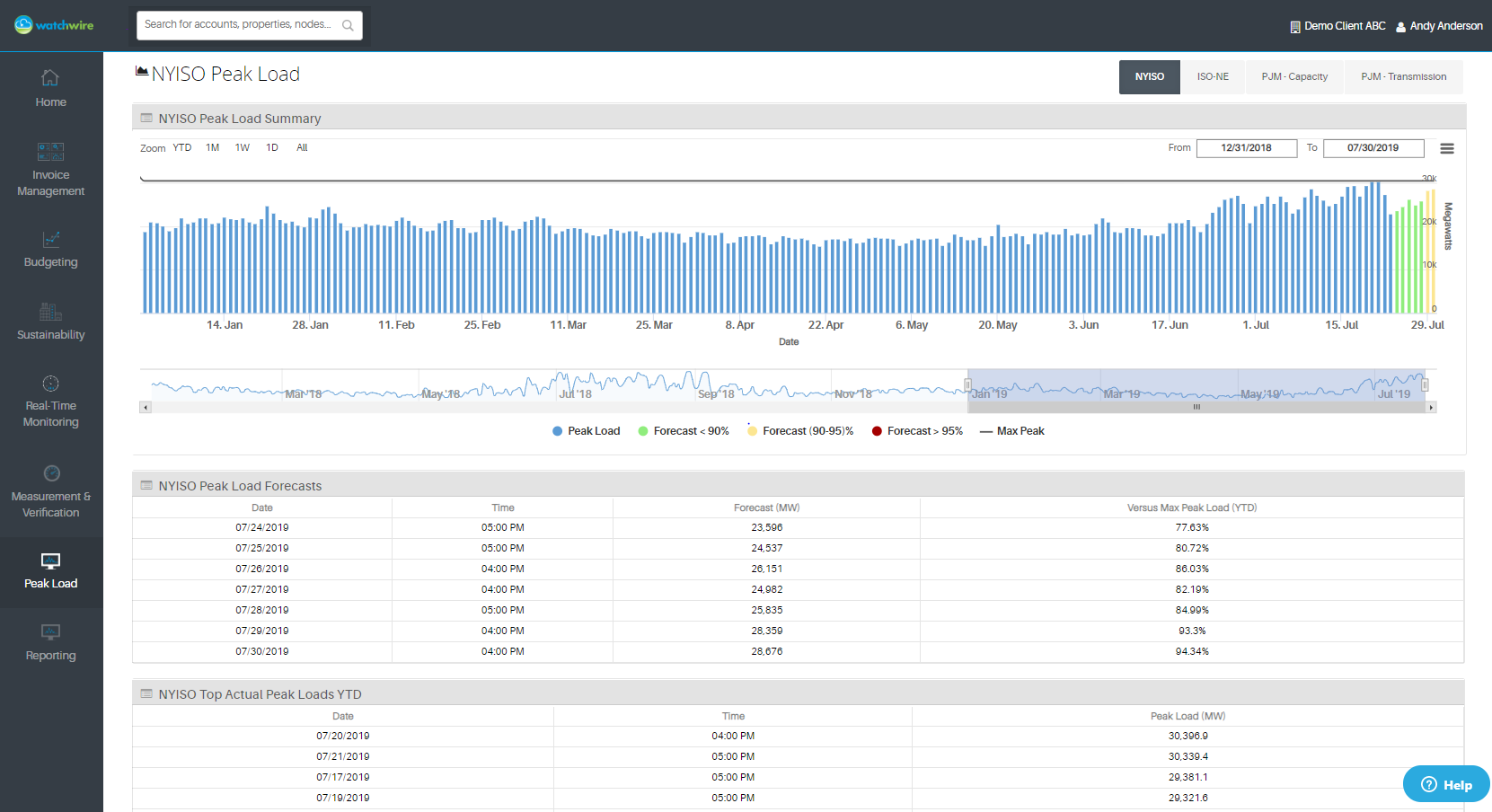Collapse the NYISO Peak Load Forecasts panel
1492x812 pixels.
point(146,486)
